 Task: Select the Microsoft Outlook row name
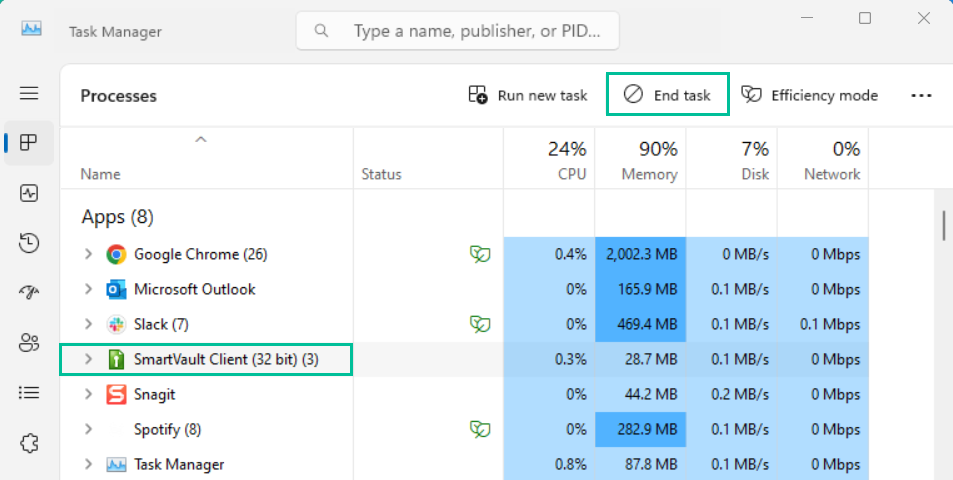pyautogui.click(x=194, y=289)
